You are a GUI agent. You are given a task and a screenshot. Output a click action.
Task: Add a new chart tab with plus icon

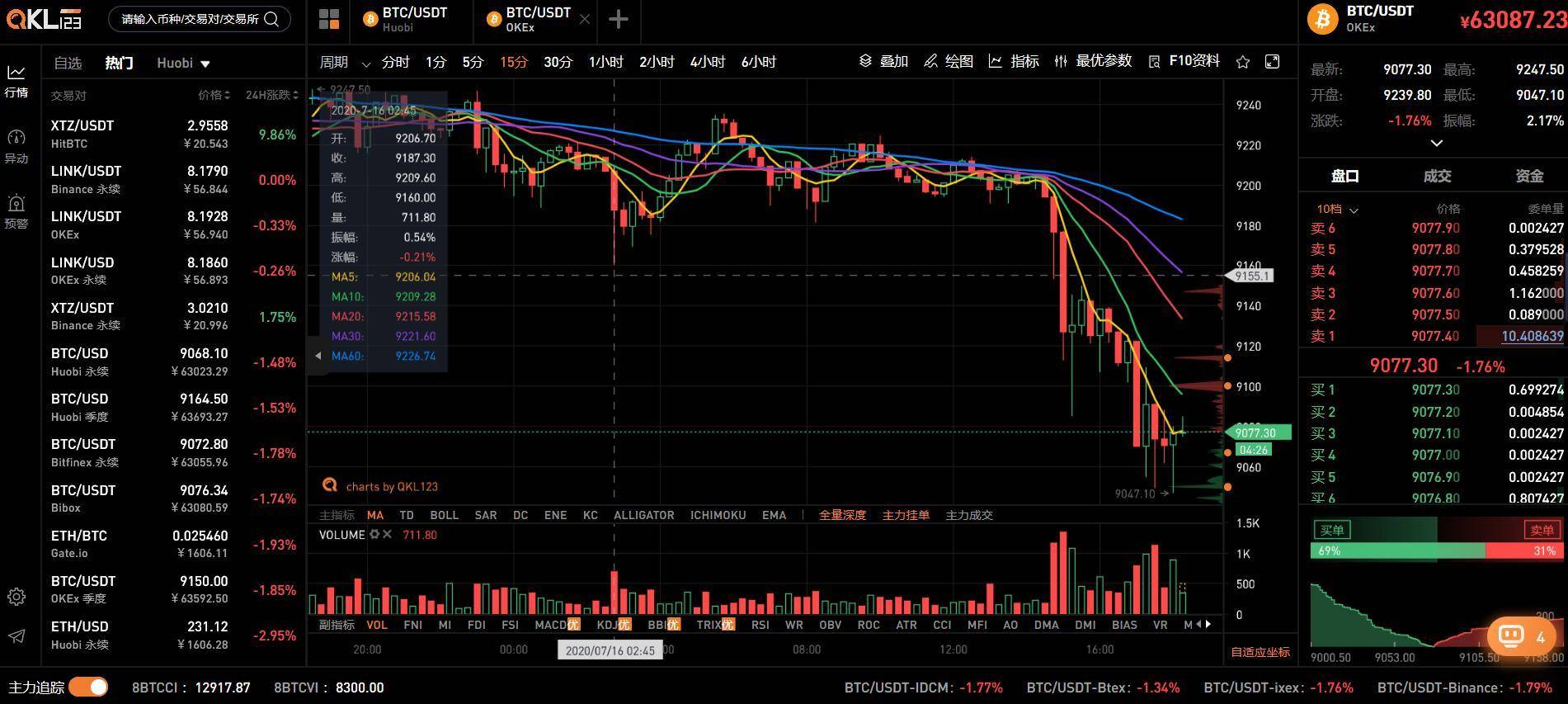click(618, 19)
